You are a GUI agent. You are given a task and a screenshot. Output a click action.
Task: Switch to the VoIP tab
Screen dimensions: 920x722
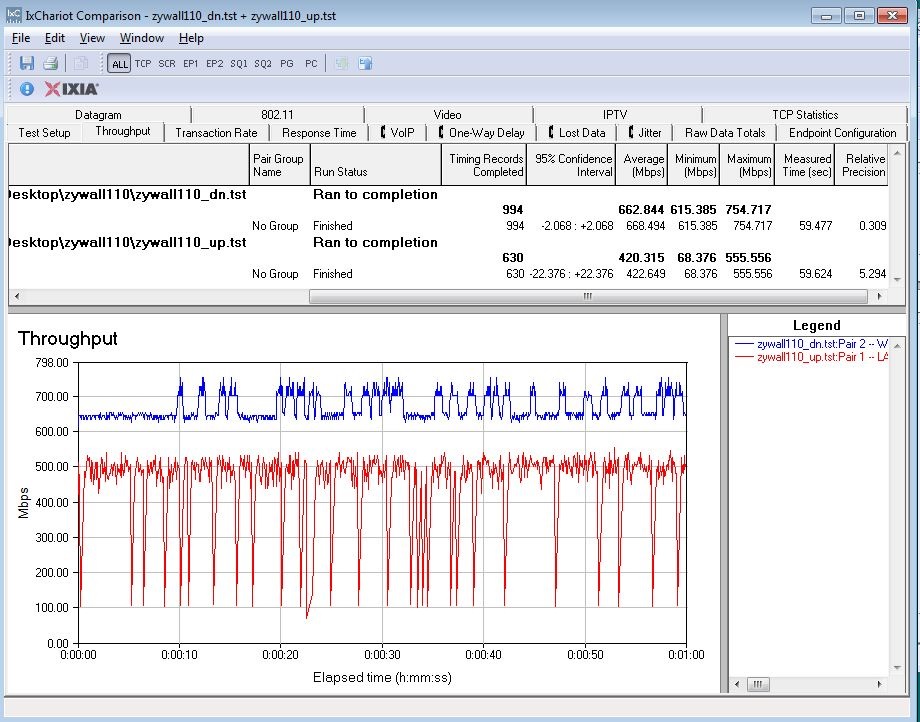[x=397, y=133]
